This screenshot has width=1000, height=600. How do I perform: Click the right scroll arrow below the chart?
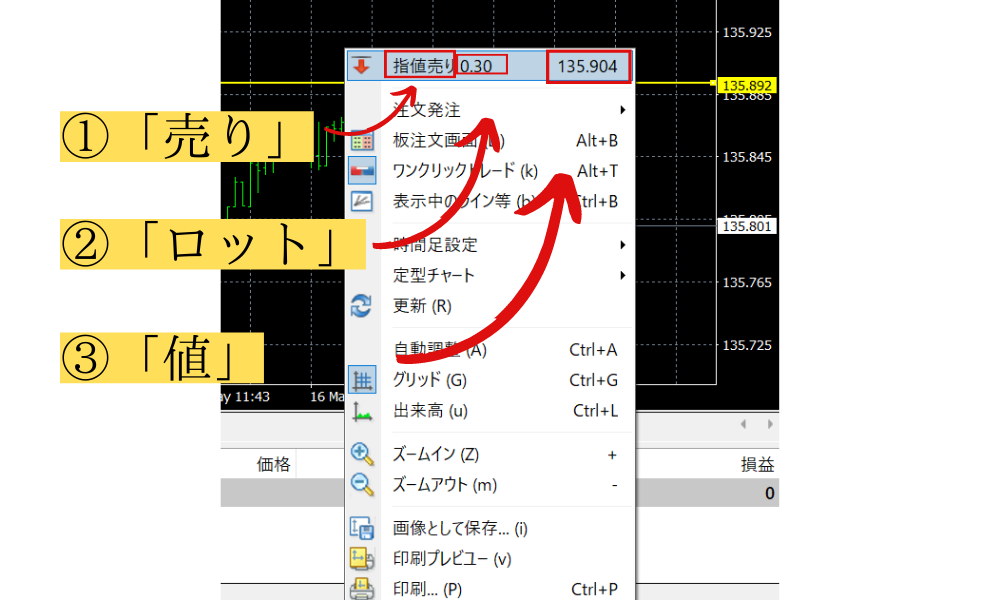(x=770, y=425)
